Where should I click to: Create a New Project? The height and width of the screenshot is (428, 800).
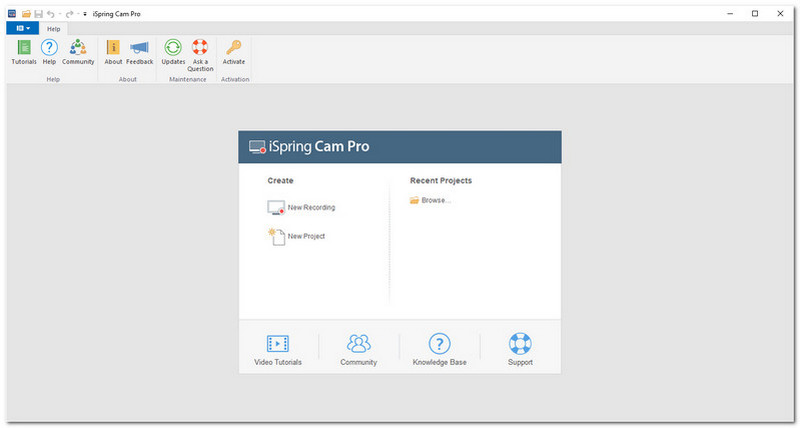(296, 237)
